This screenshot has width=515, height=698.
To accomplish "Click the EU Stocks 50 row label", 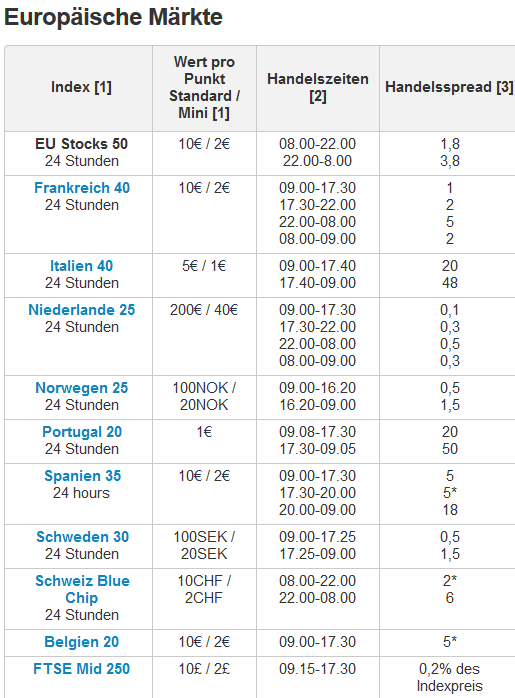I will (x=81, y=144).
